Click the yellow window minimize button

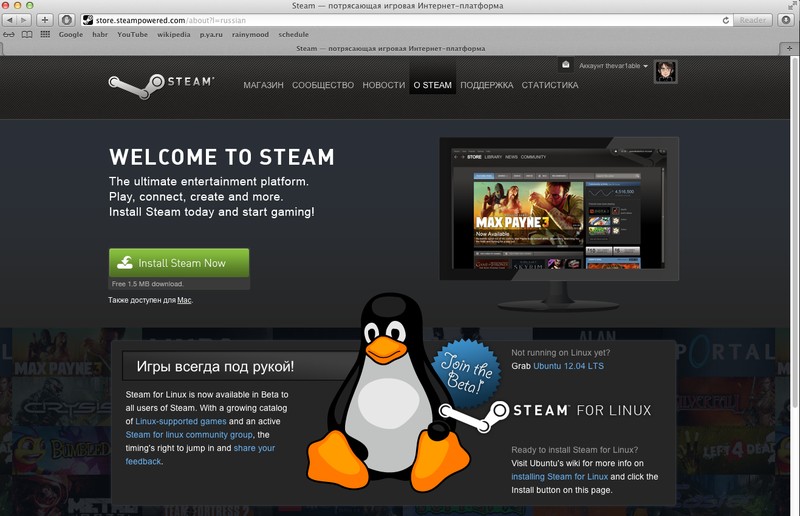[17, 5]
